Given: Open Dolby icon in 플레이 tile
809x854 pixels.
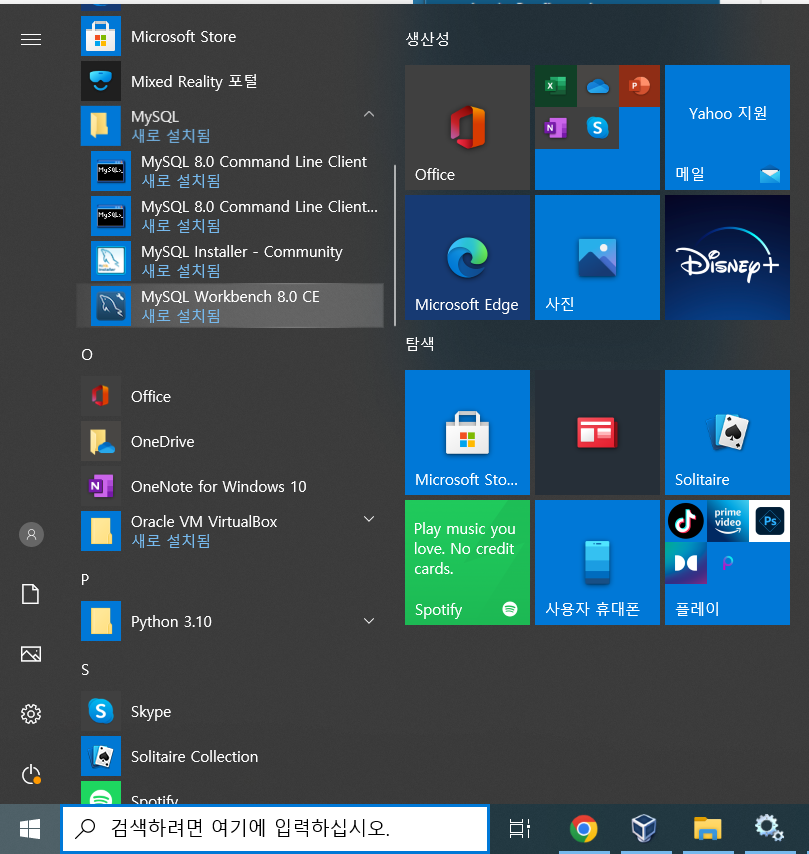Looking at the screenshot, I should (686, 563).
